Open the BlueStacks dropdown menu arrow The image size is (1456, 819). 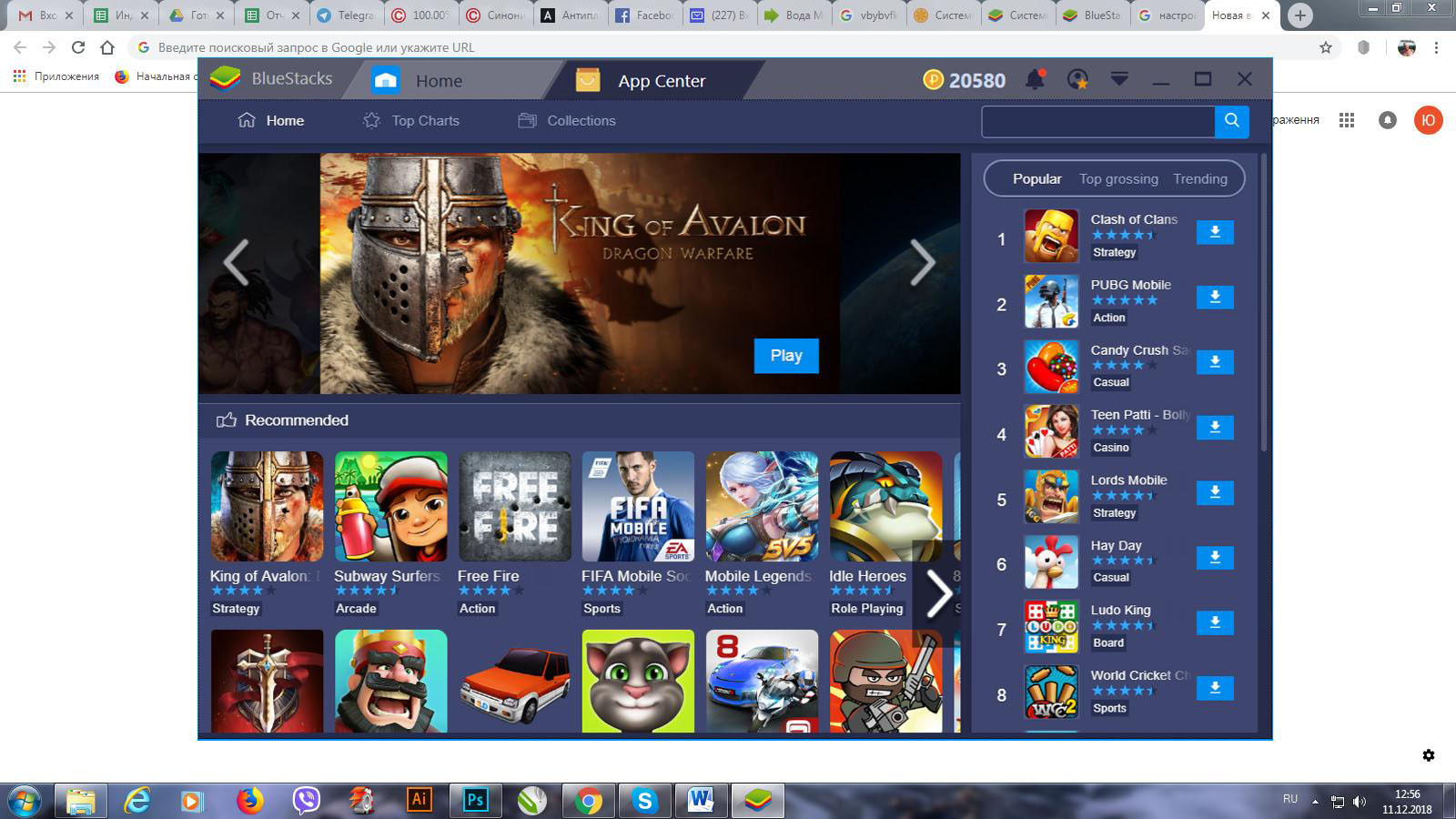click(1119, 80)
